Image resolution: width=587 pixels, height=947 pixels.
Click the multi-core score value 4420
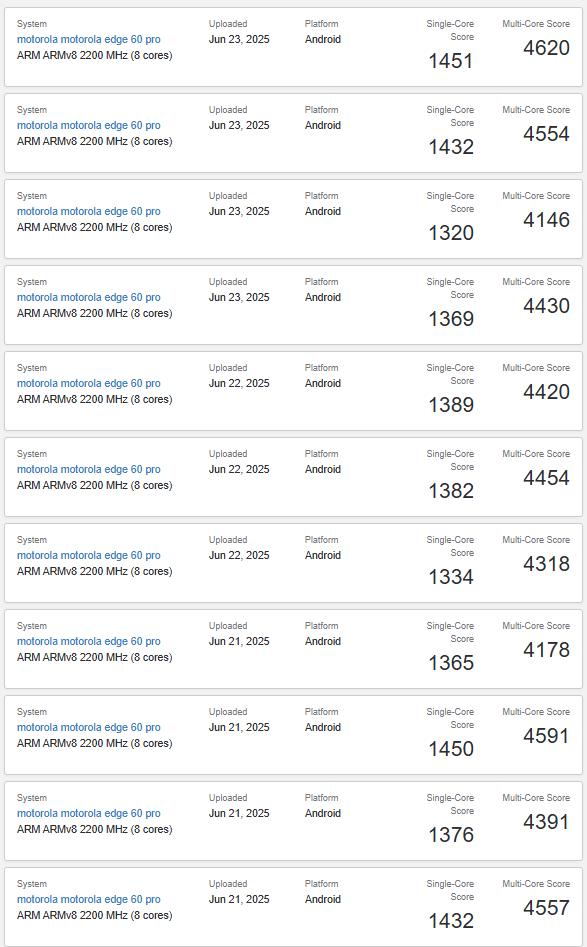tap(547, 392)
